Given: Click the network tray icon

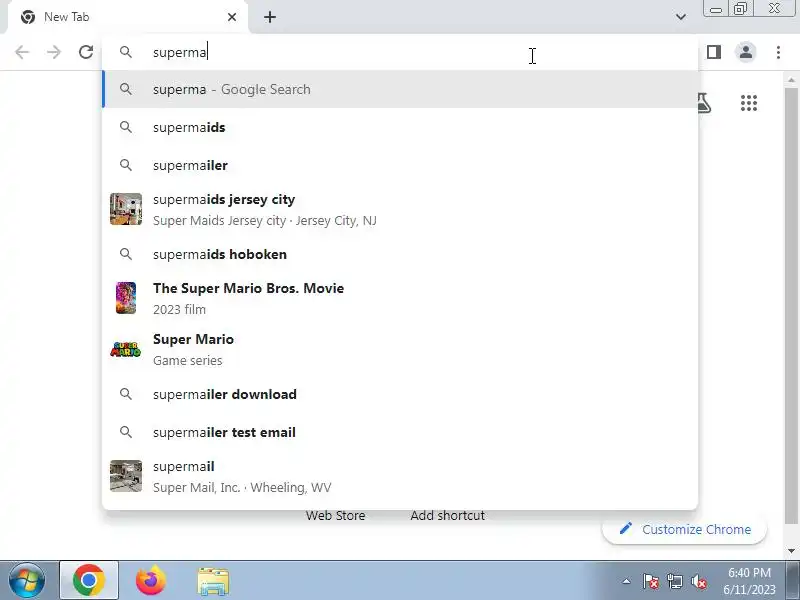Looking at the screenshot, I should pos(674,581).
